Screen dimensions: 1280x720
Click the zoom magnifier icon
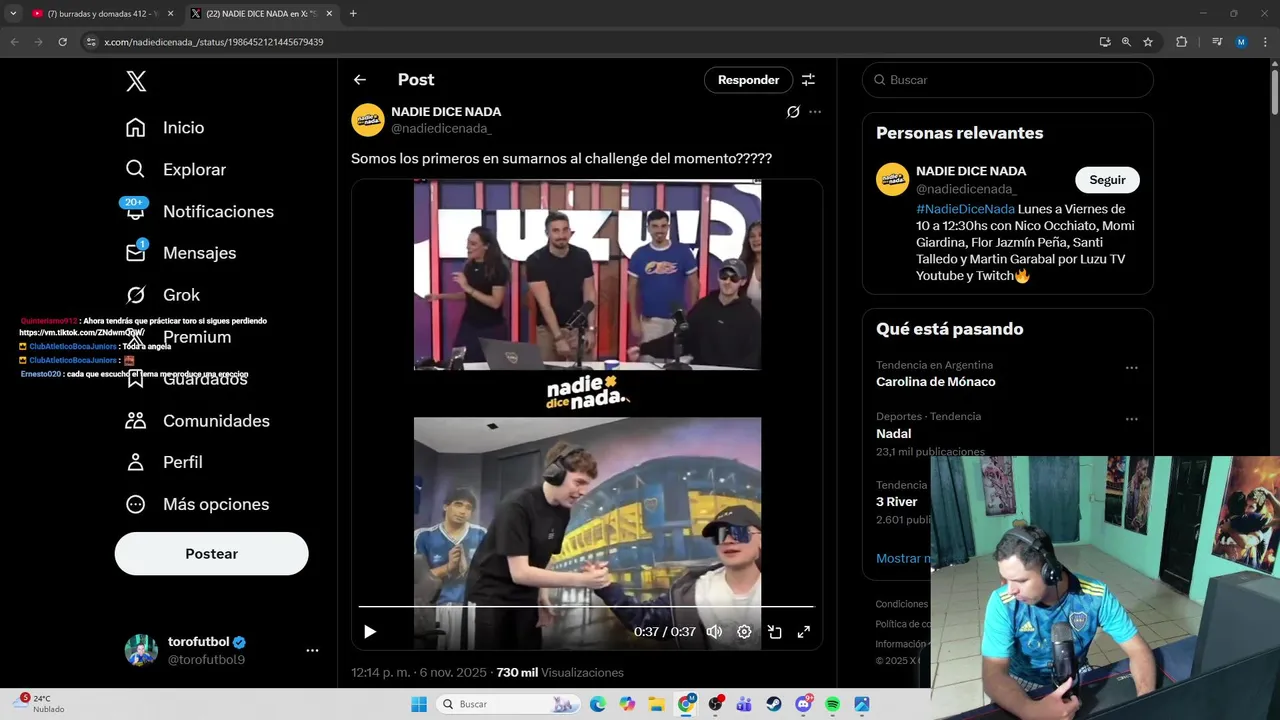click(x=1126, y=42)
